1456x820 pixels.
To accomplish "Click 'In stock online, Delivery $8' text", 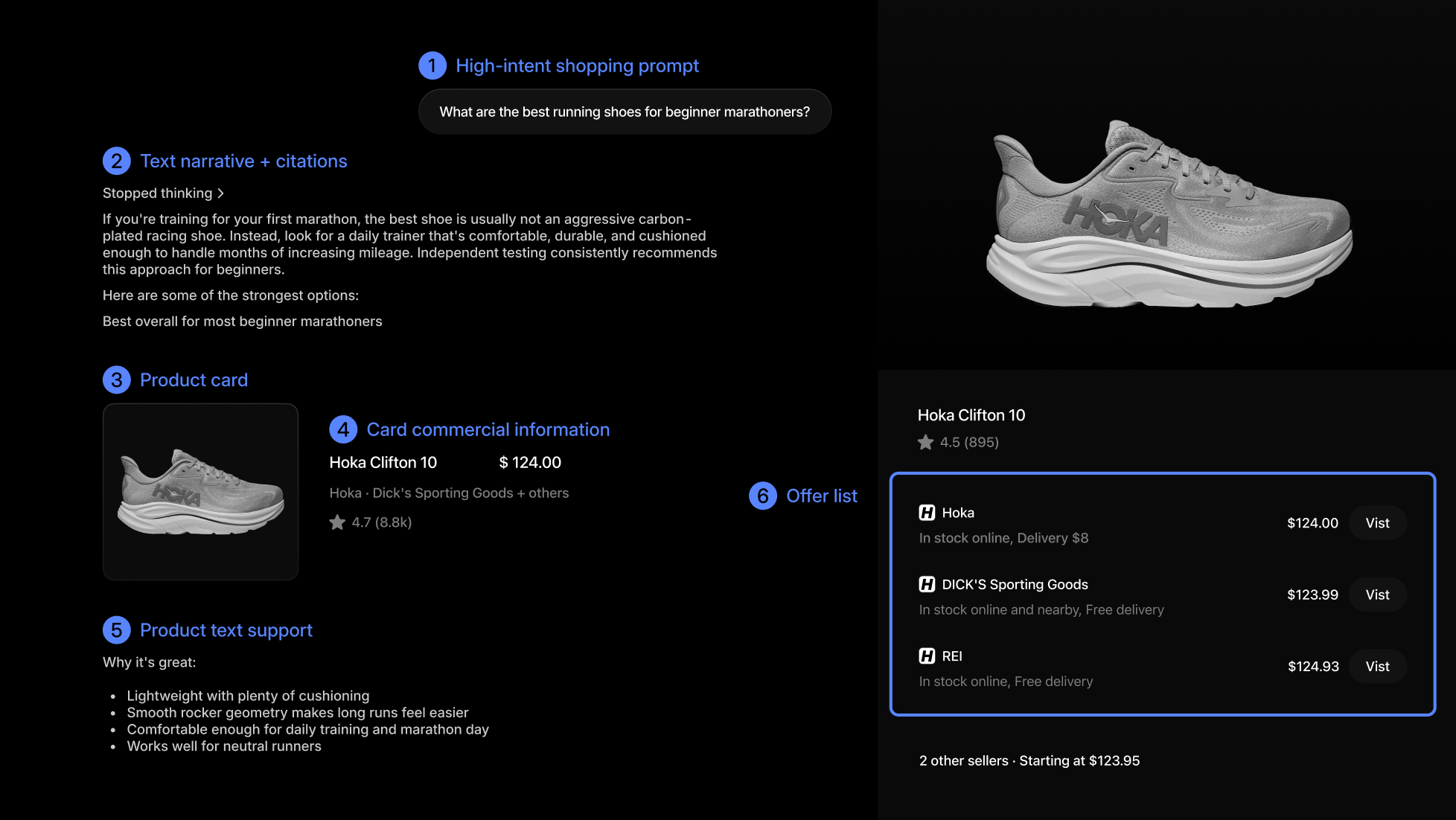I will click(x=1003, y=538).
